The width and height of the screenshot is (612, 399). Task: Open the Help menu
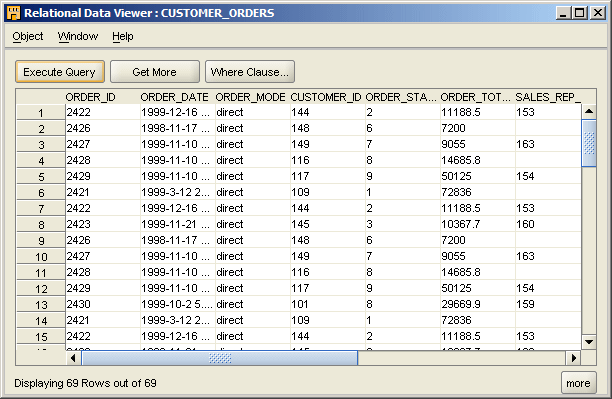point(123,36)
